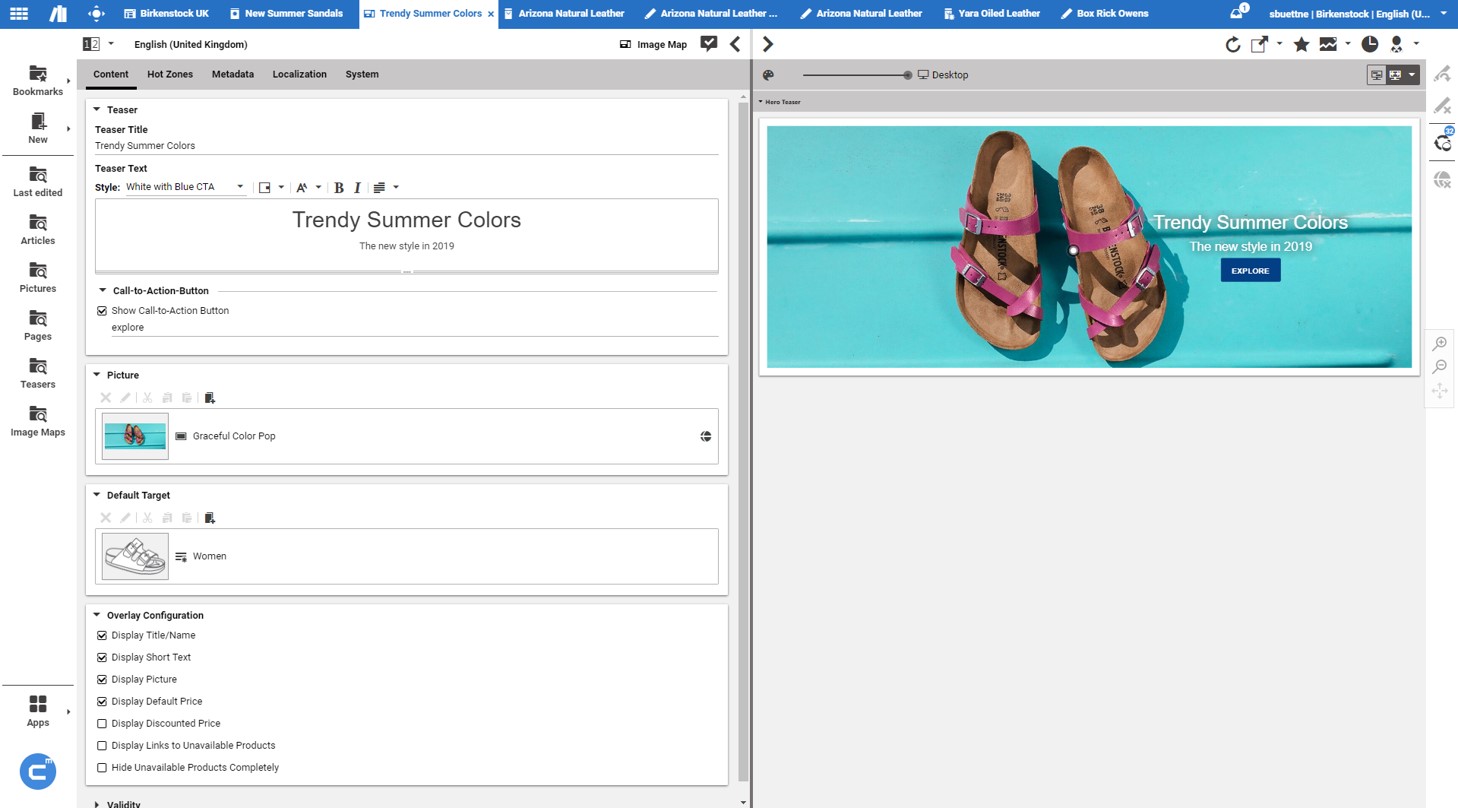Search Articles from the sidebar
This screenshot has width=1458, height=808.
pos(38,229)
